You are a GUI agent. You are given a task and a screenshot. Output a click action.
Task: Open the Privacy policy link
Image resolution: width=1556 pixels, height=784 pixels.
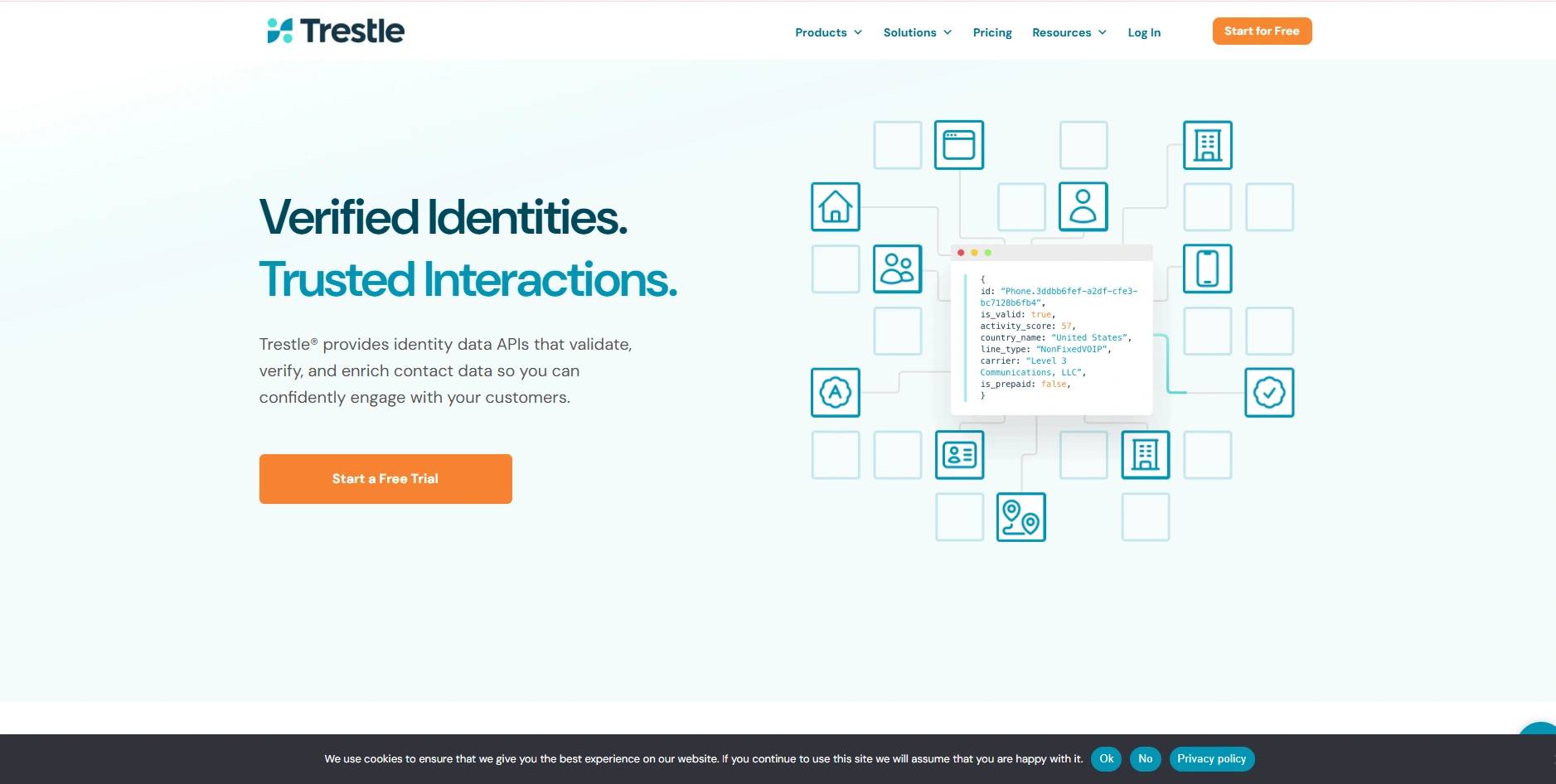[1211, 759]
